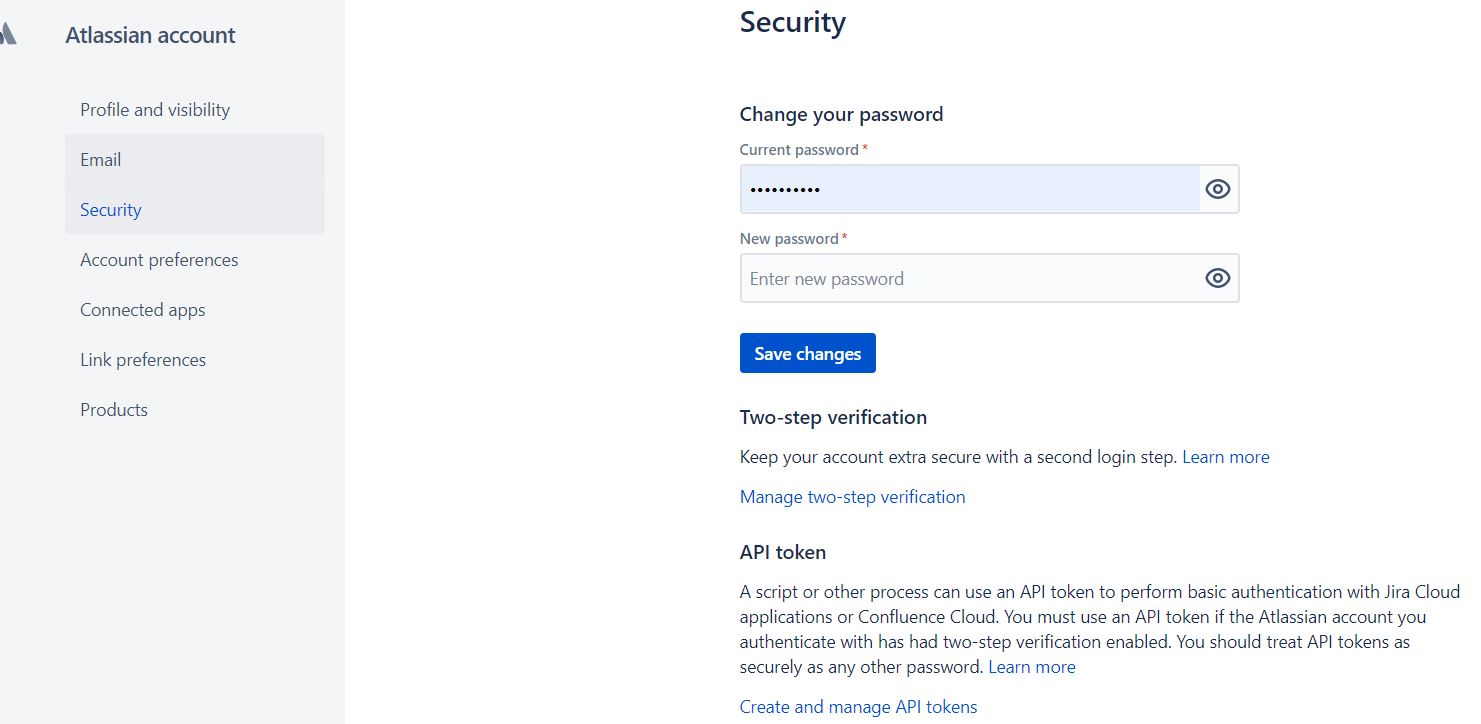Focus the Current password field
The image size is (1481, 724).
click(970, 189)
